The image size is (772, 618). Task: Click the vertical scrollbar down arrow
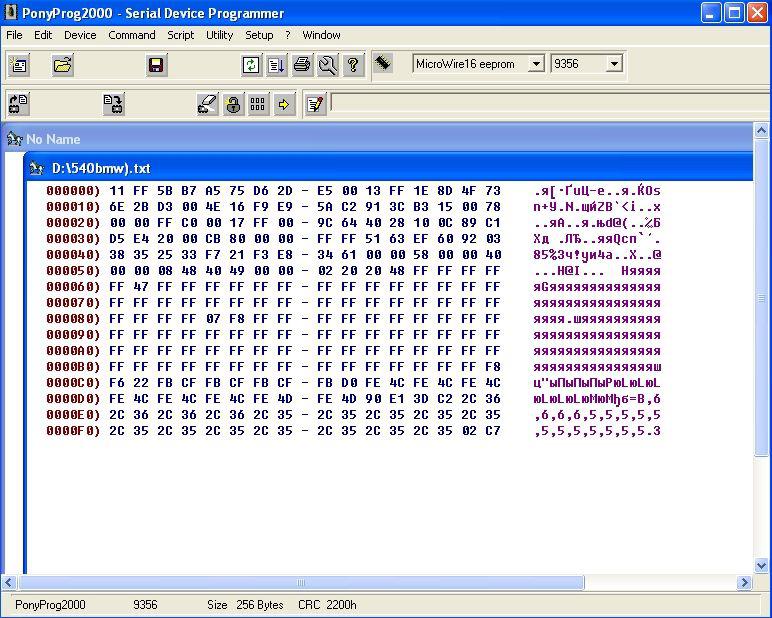[x=761, y=565]
